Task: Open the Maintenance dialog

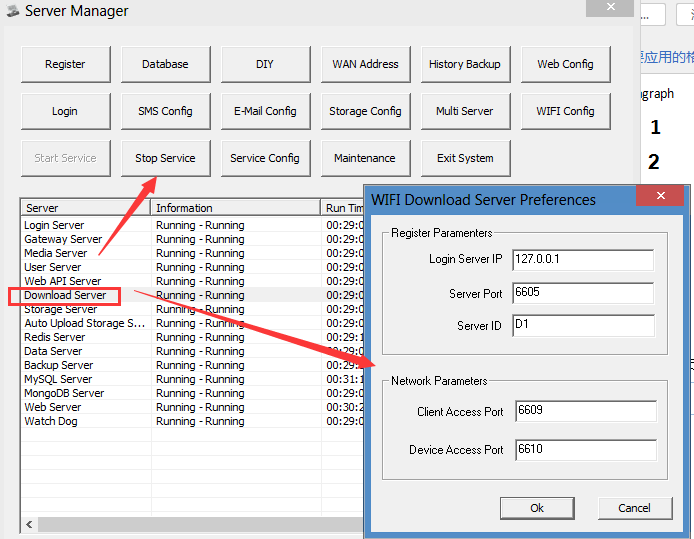Action: click(366, 158)
